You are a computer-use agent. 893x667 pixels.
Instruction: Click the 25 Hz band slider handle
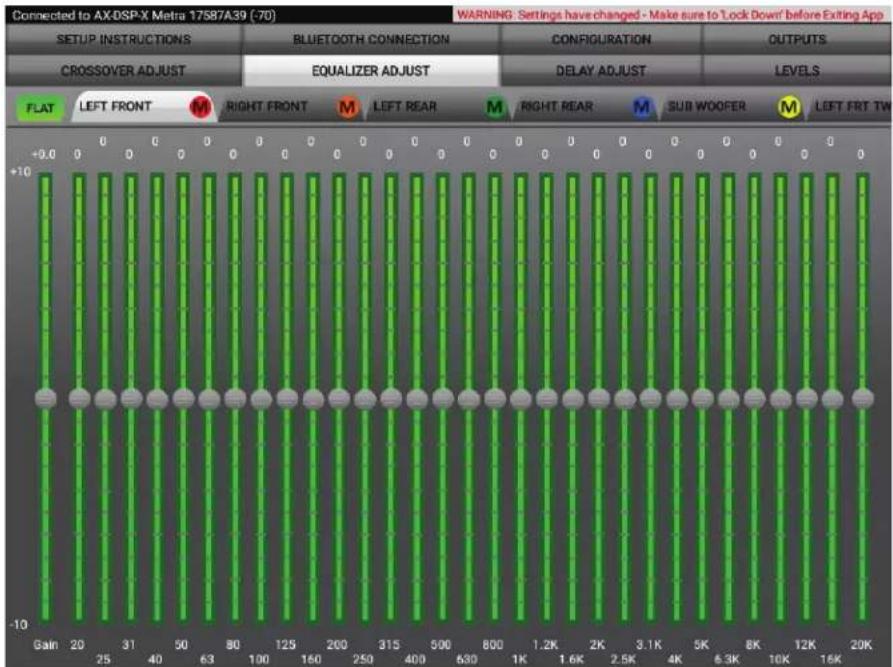(105, 398)
